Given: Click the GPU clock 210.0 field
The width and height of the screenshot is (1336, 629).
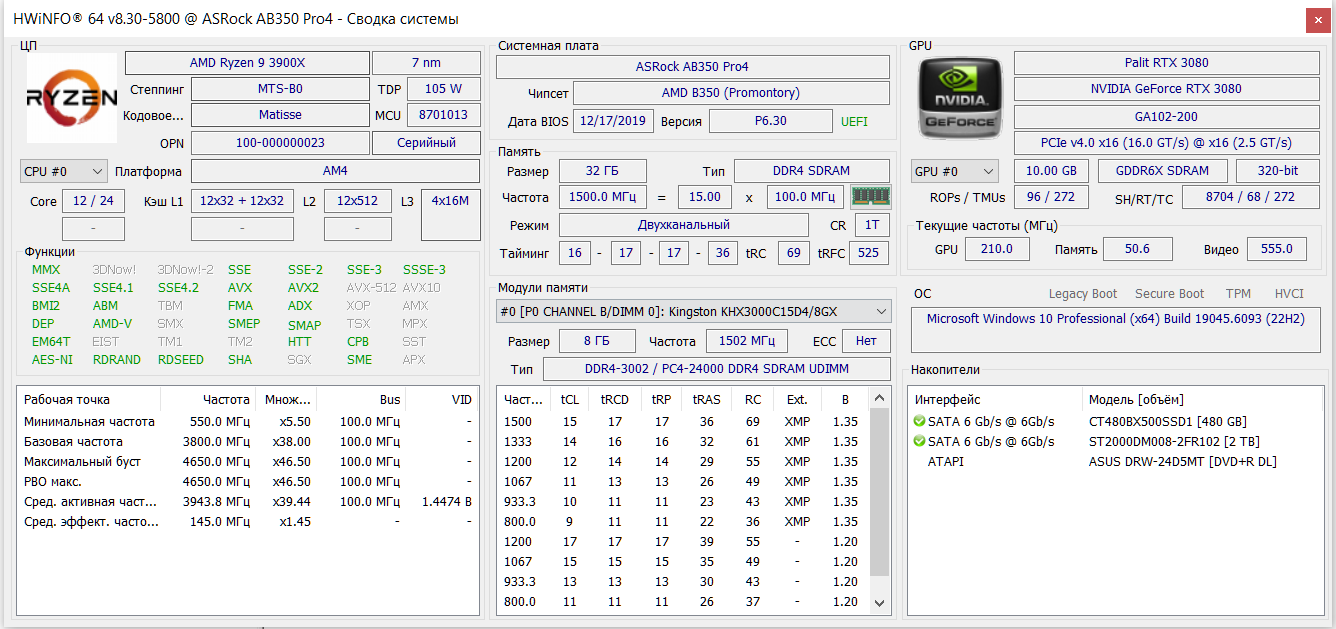Looking at the screenshot, I should 997,249.
